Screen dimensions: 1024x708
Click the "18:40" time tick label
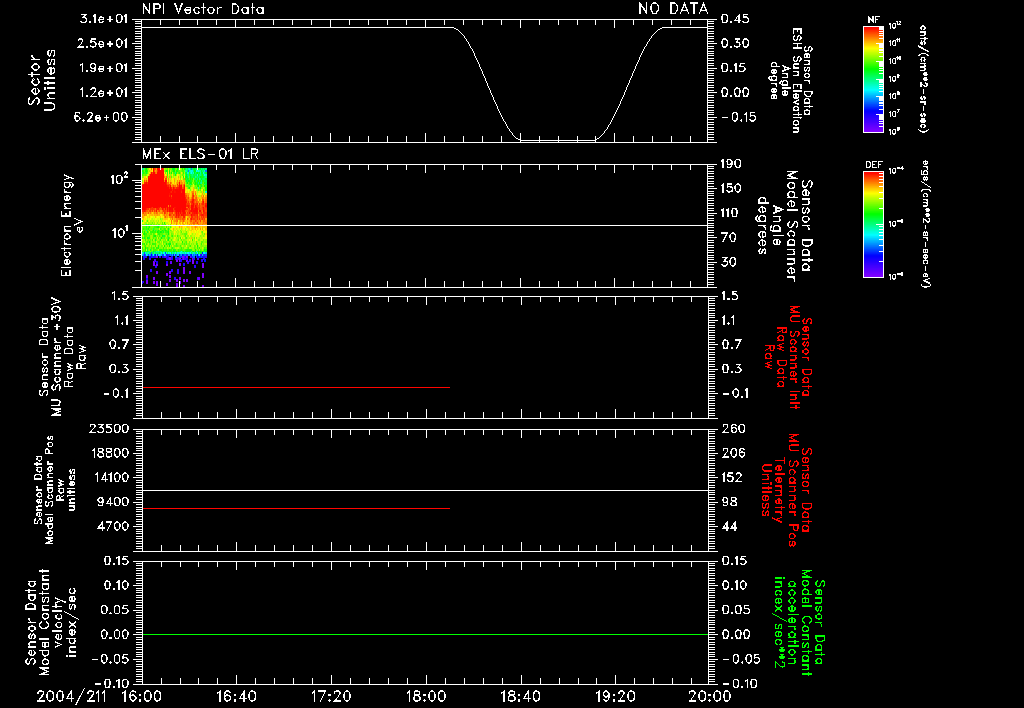coord(520,696)
